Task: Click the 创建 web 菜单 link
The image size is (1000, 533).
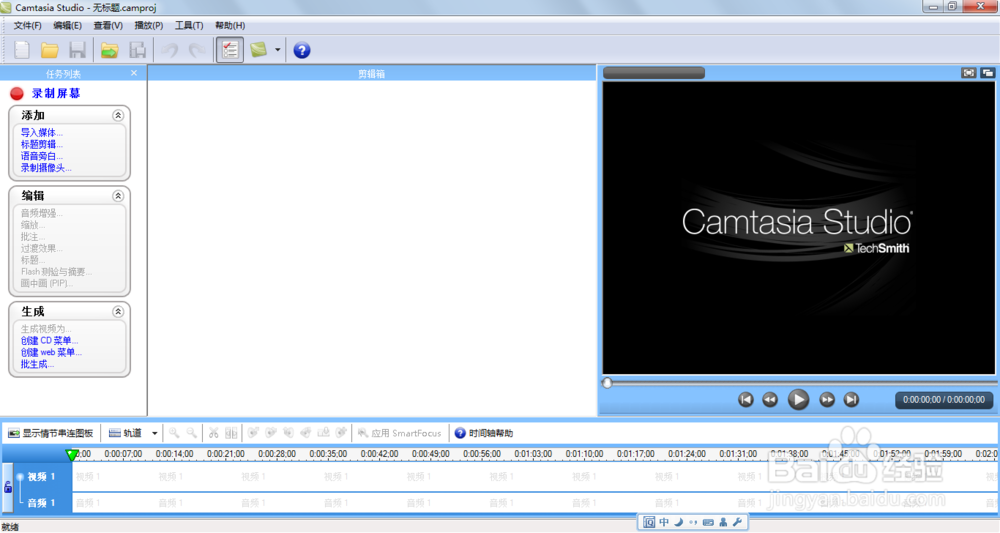Action: [51, 352]
